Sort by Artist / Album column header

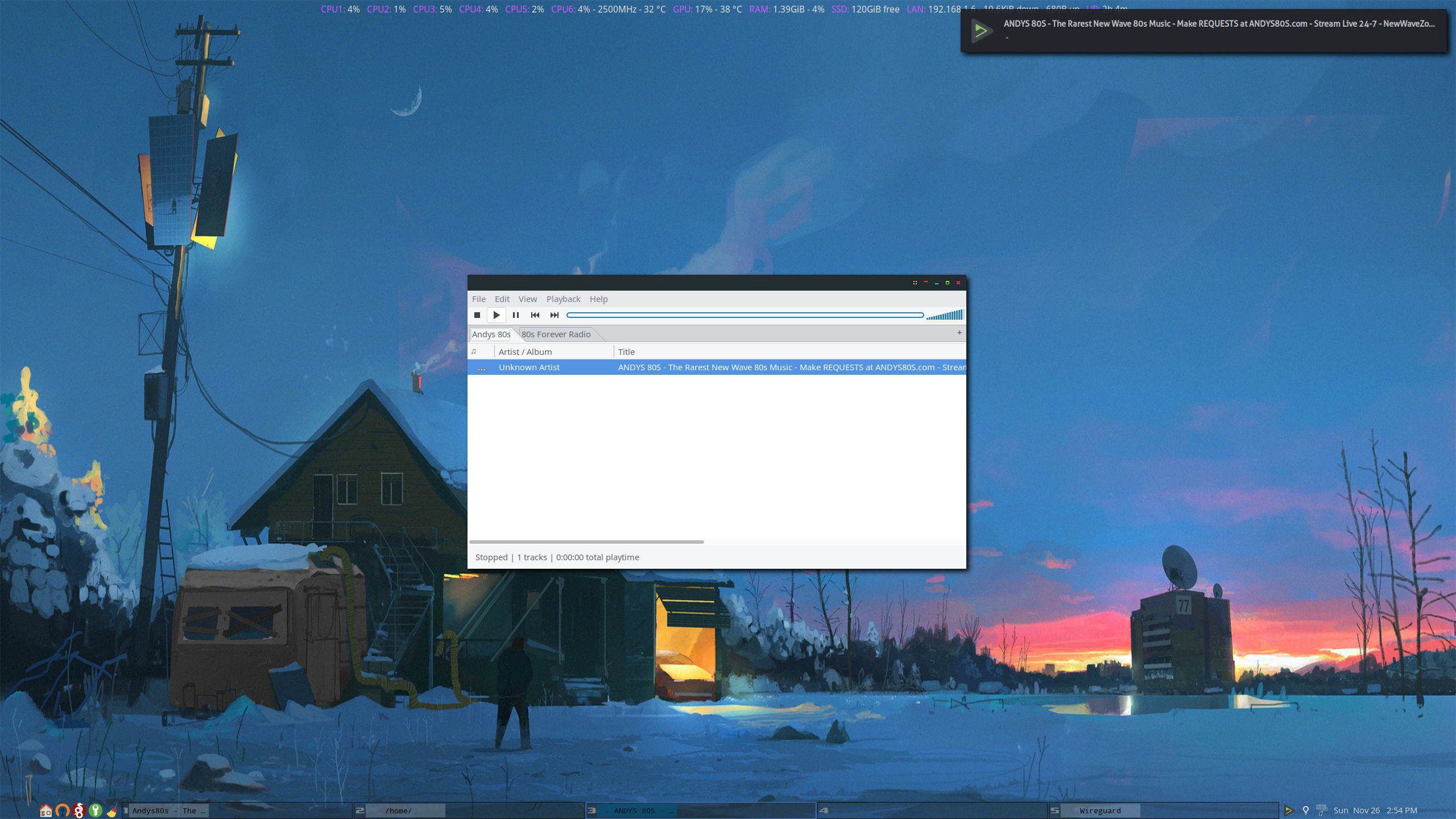(x=525, y=352)
